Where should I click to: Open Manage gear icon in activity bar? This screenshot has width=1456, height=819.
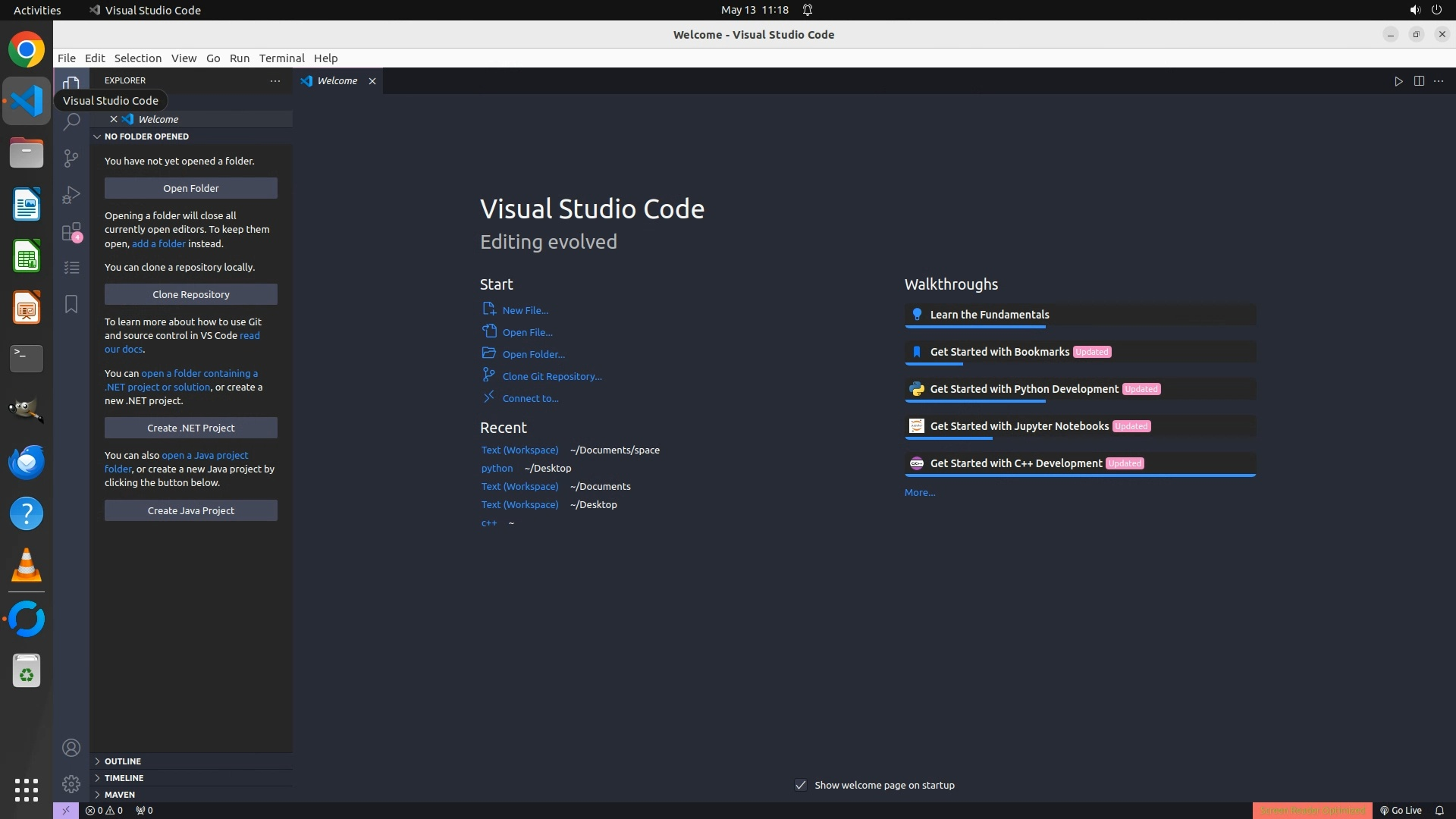pos(71,783)
